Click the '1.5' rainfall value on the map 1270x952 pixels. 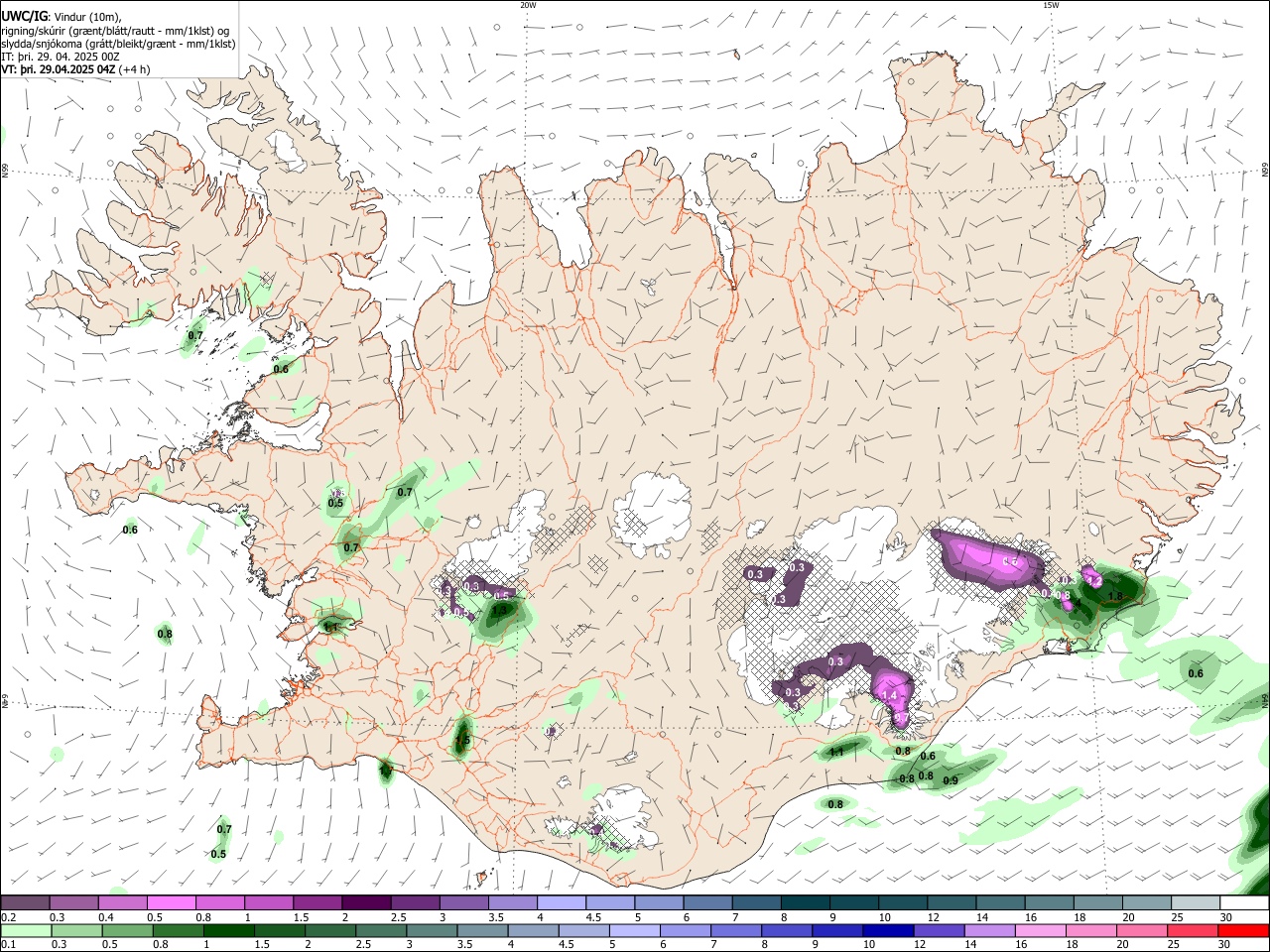(x=462, y=741)
